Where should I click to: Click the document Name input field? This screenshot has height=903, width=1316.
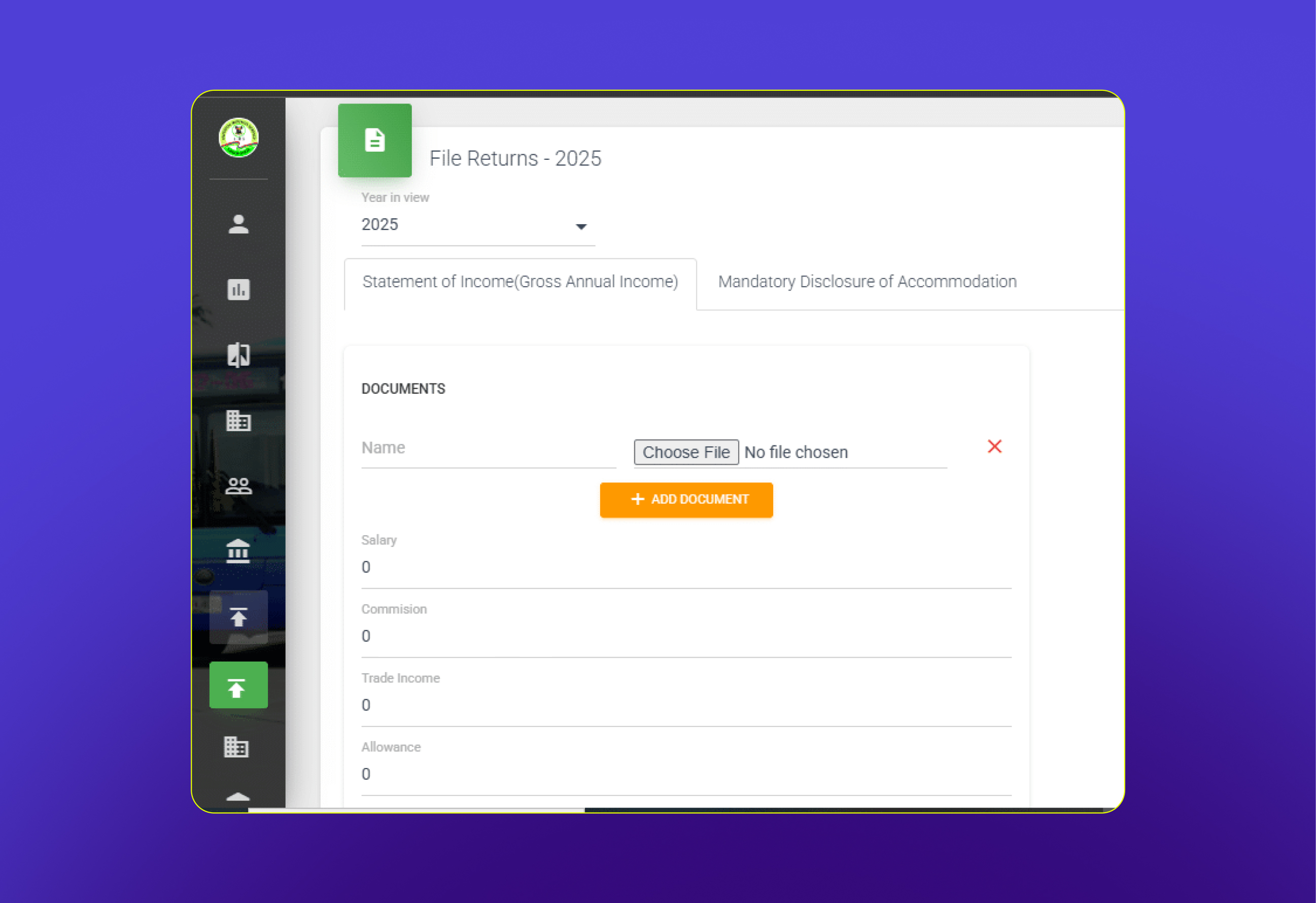(x=488, y=448)
